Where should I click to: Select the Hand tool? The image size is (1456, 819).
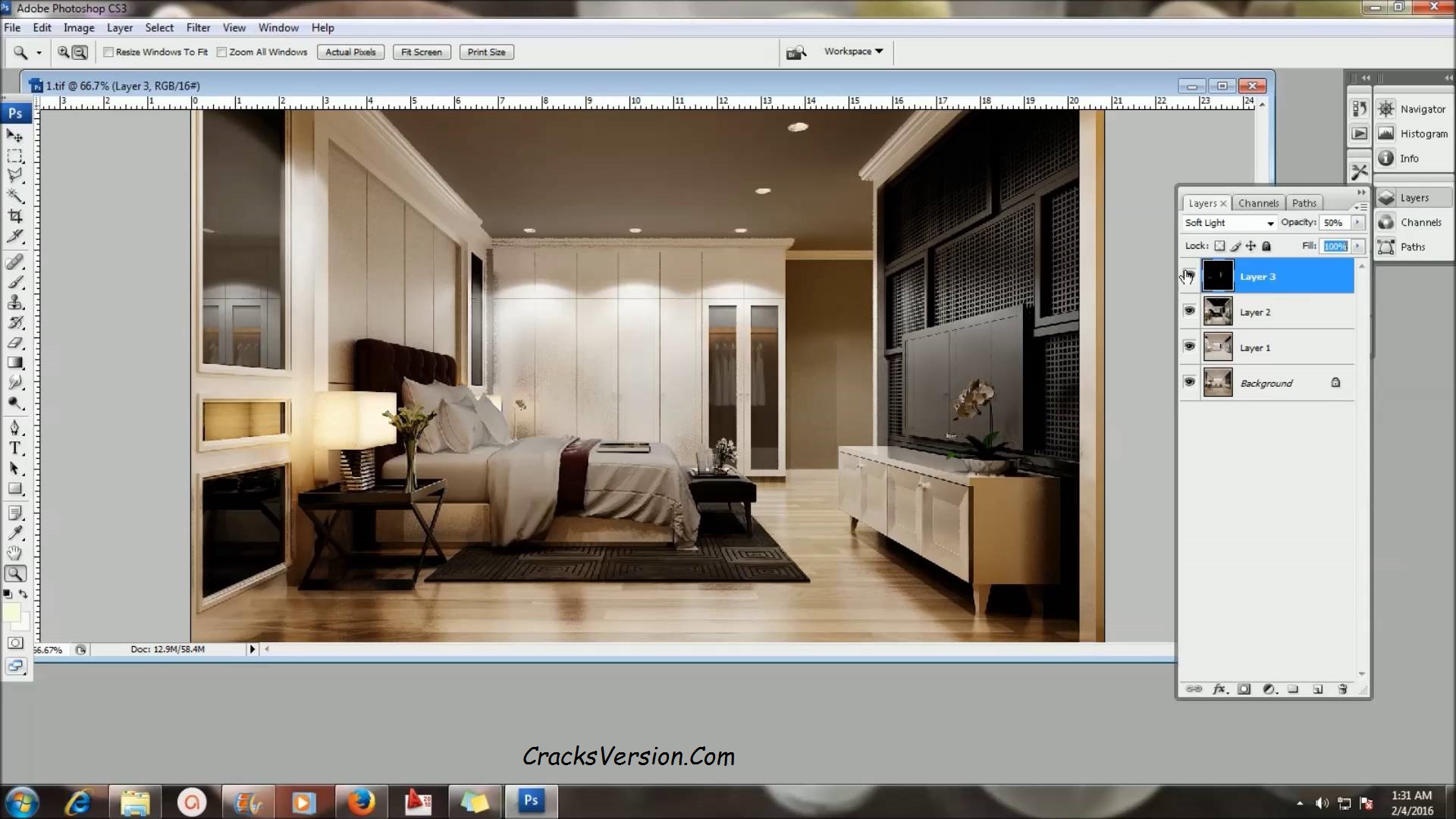(x=15, y=553)
